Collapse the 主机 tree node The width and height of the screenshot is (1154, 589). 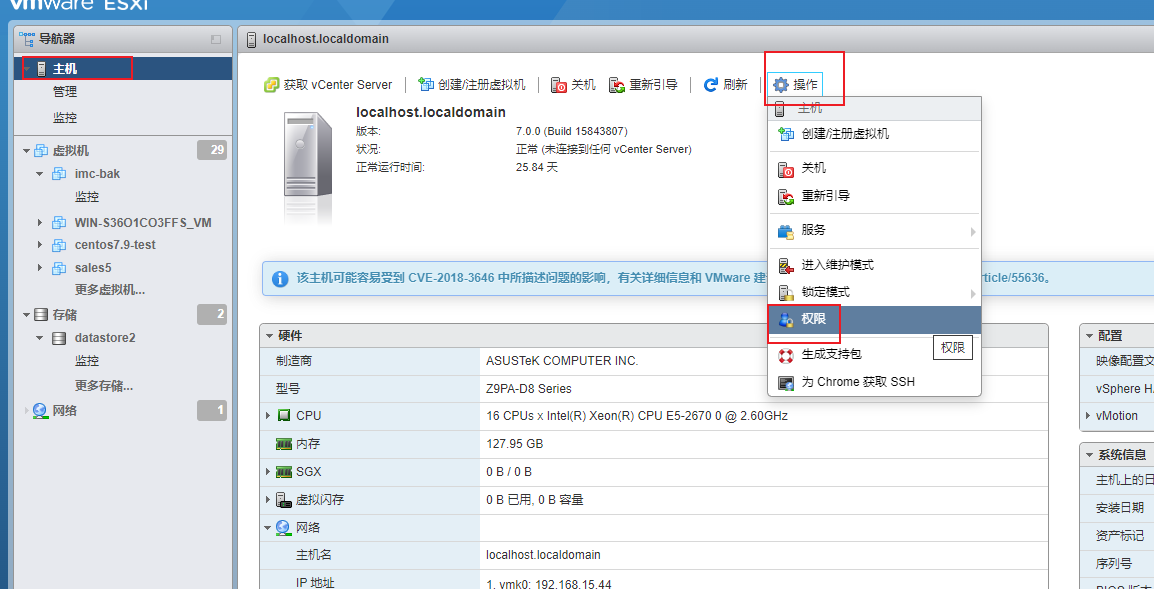[27, 69]
